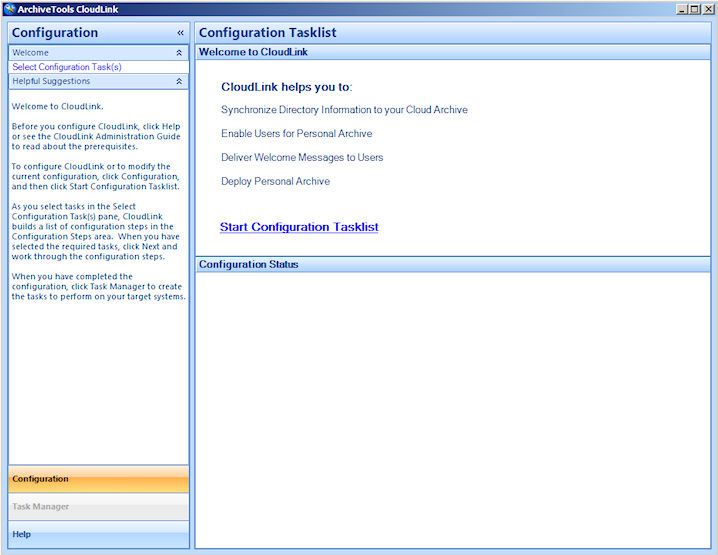
Task: Maximize the CloudLink window
Action: pos(695,9)
